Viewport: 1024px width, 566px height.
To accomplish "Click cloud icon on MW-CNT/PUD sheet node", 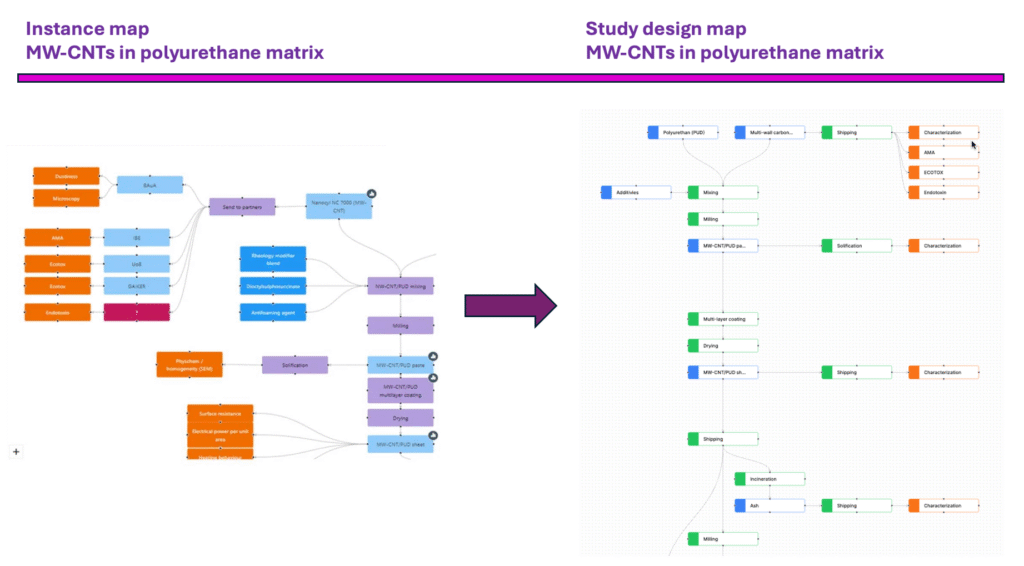I will 433,435.
